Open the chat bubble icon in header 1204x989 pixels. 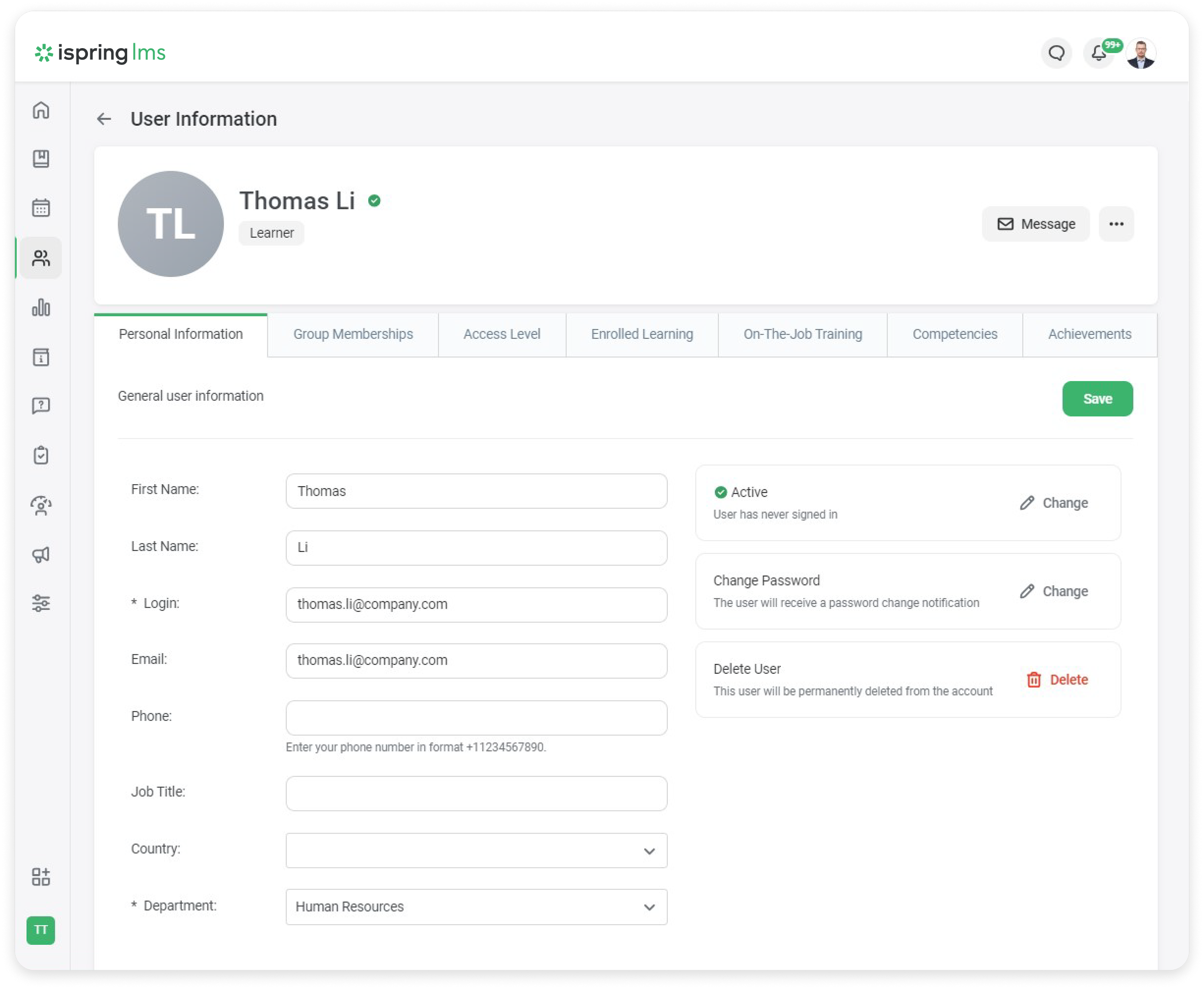click(x=1057, y=54)
